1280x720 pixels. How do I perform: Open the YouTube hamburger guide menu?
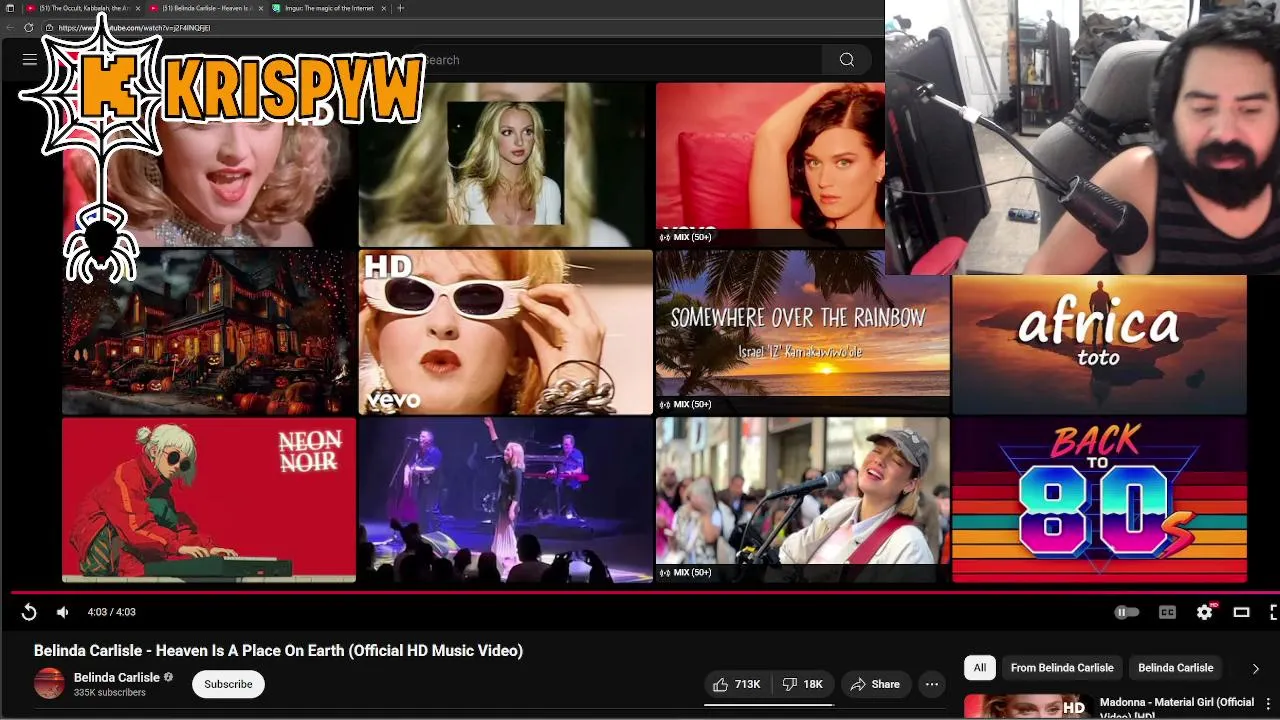point(29,60)
